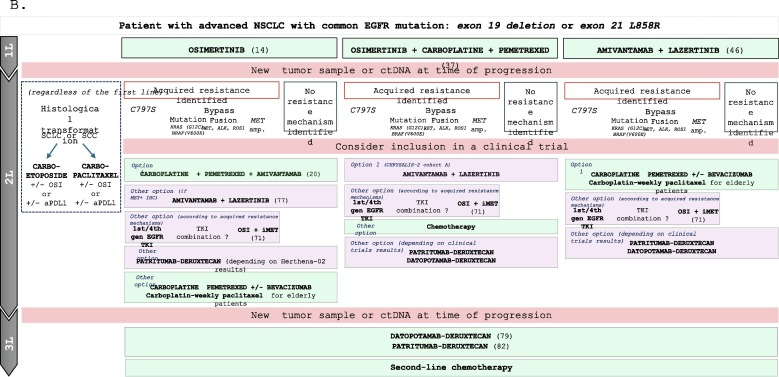The width and height of the screenshot is (779, 377).
Task: Select the 'AMIVANTAMAB + LAZERTINIB (46)' first-line box
Action: (671, 49)
